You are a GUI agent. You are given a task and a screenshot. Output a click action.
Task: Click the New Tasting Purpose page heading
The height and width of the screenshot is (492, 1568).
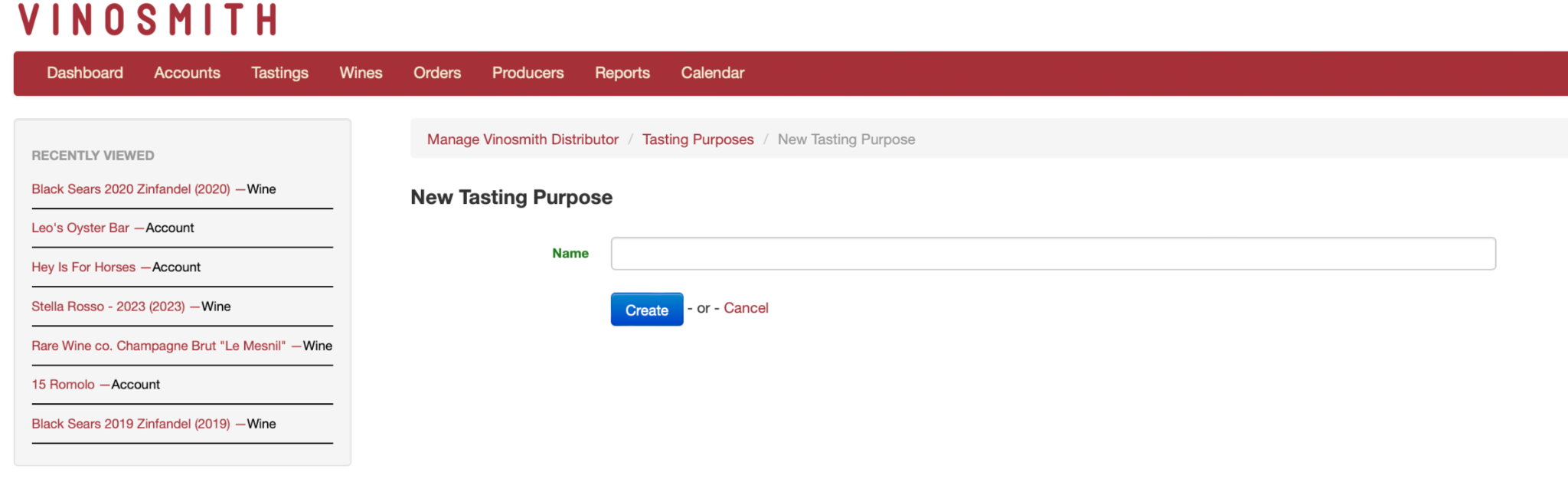pyautogui.click(x=511, y=197)
